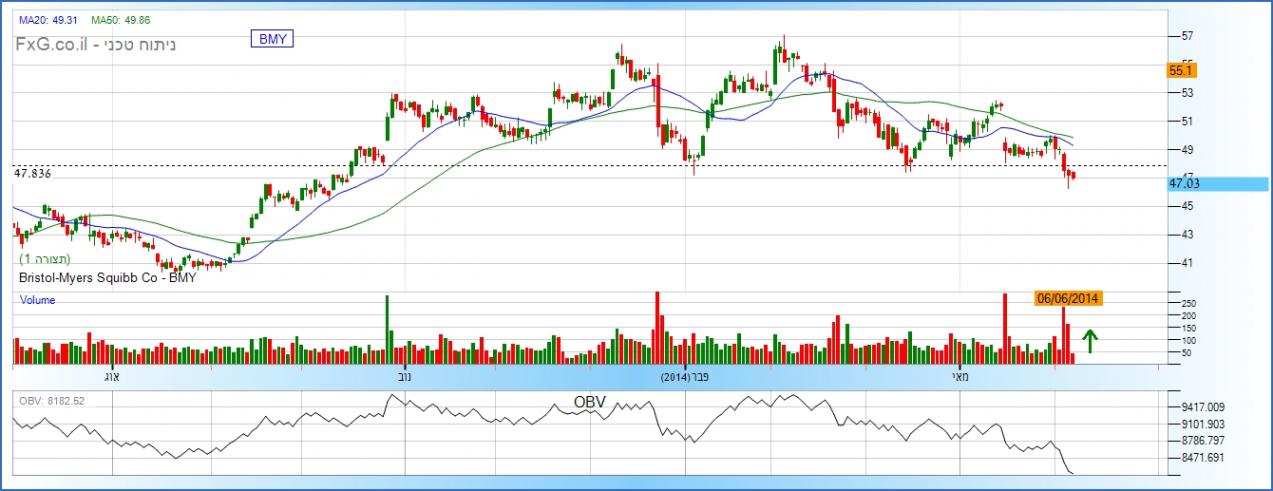Click the Volume panel label

click(37, 300)
